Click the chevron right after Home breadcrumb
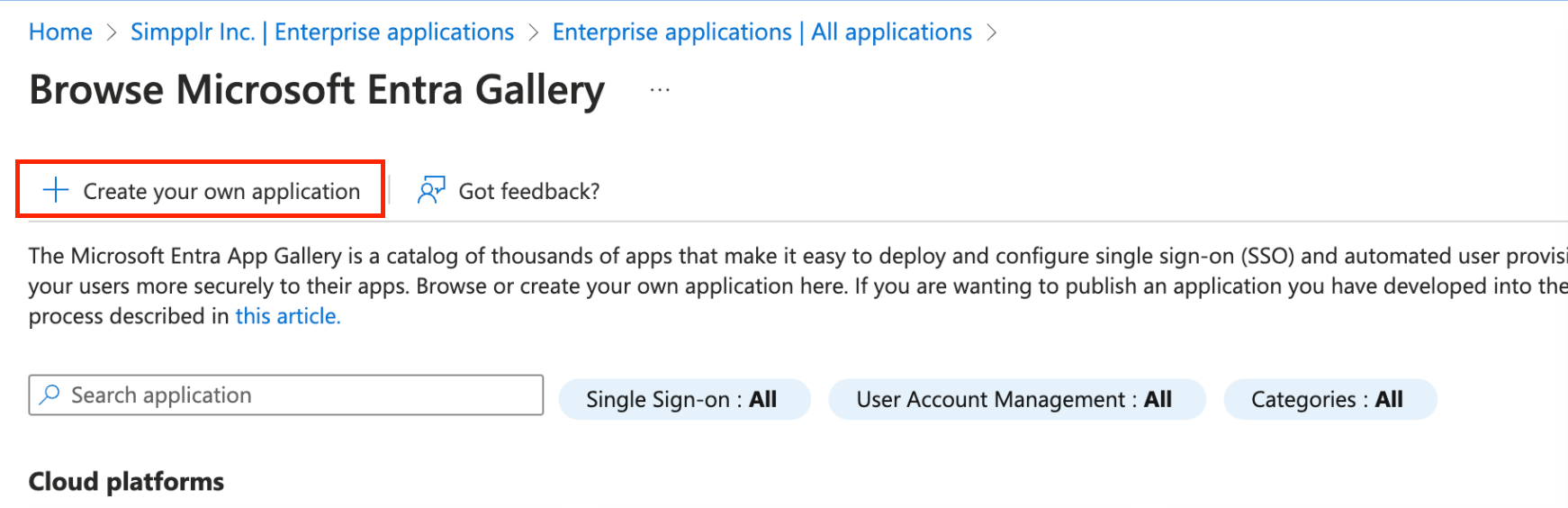Screen dimensions: 1568x508 112,32
